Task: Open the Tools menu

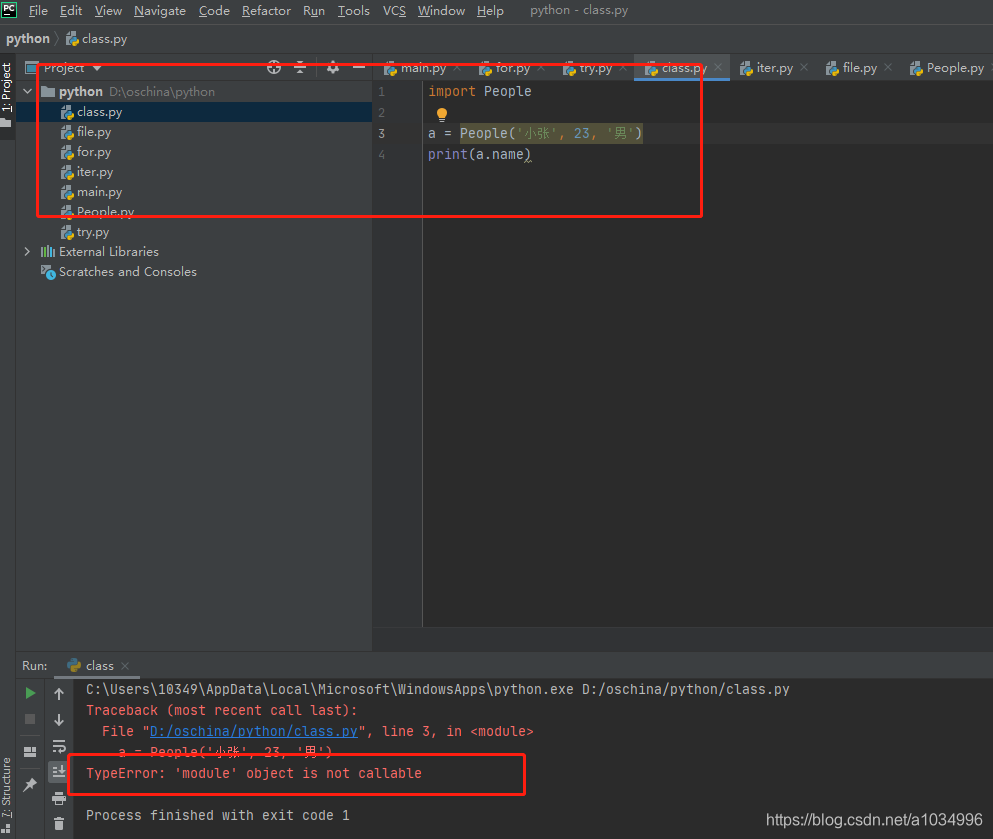Action: pos(353,11)
